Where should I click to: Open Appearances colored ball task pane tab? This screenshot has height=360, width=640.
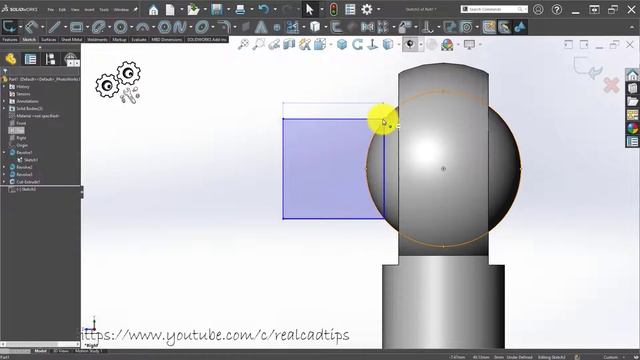point(632,128)
